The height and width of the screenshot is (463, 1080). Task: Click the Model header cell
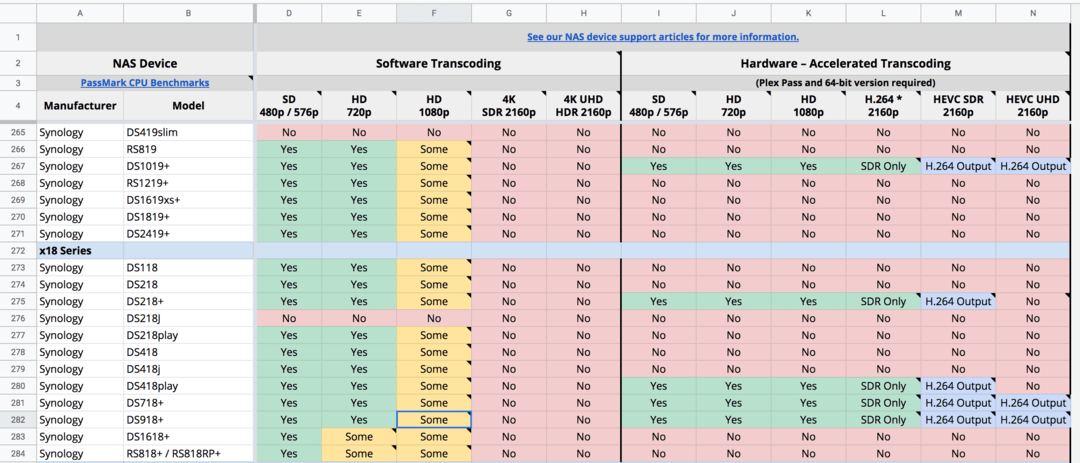click(188, 105)
